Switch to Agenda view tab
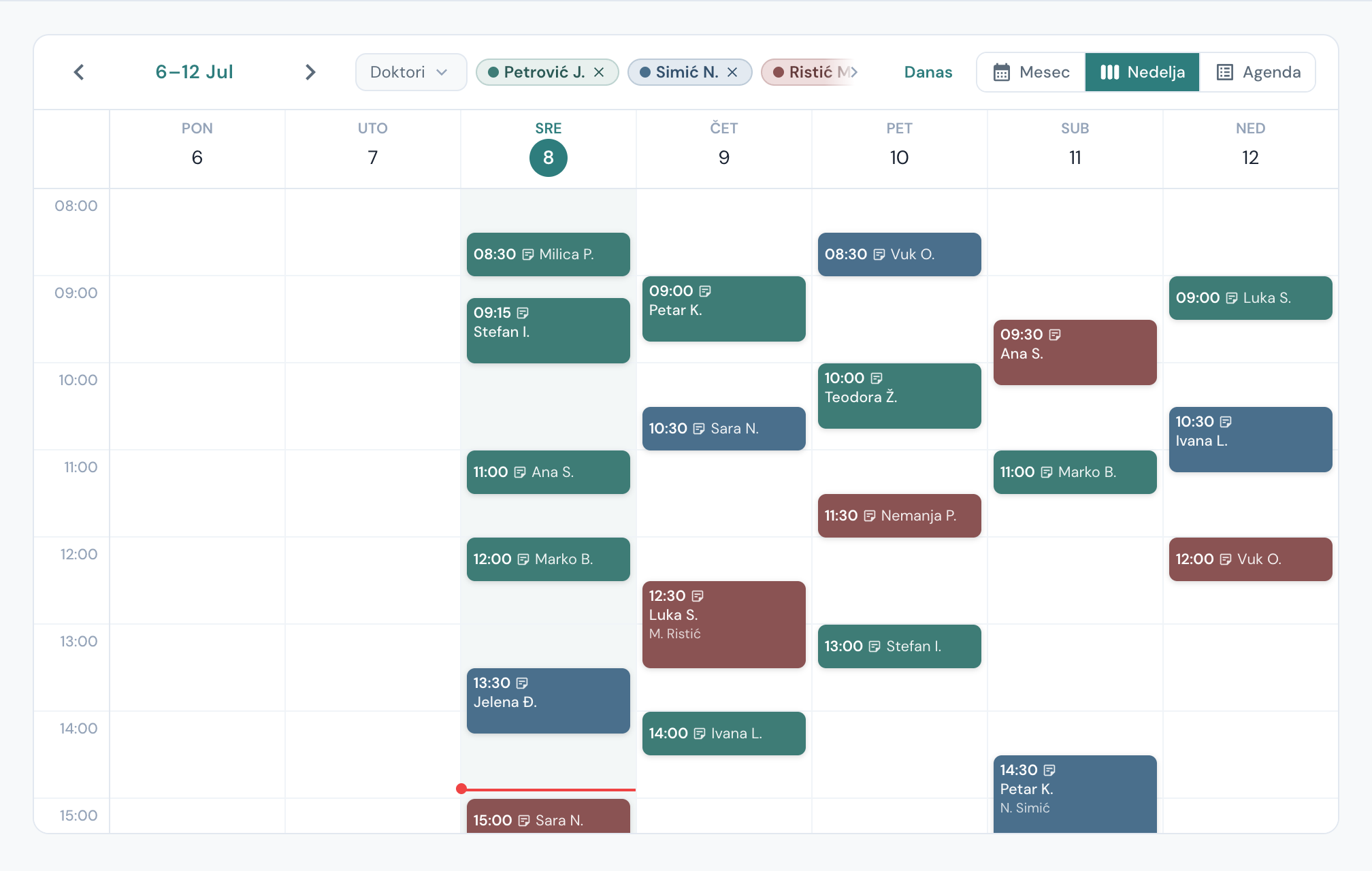 [x=1258, y=72]
